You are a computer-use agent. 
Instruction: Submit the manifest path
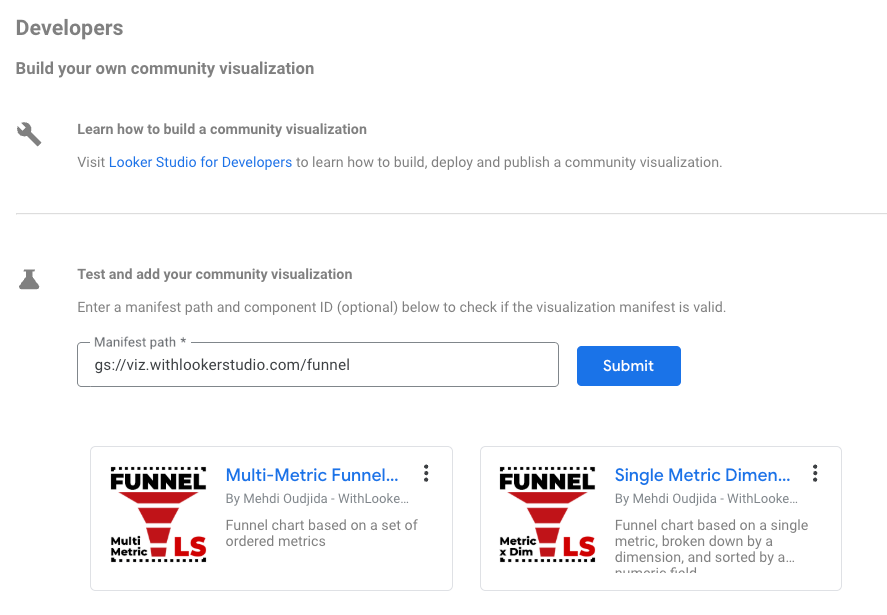pos(628,365)
